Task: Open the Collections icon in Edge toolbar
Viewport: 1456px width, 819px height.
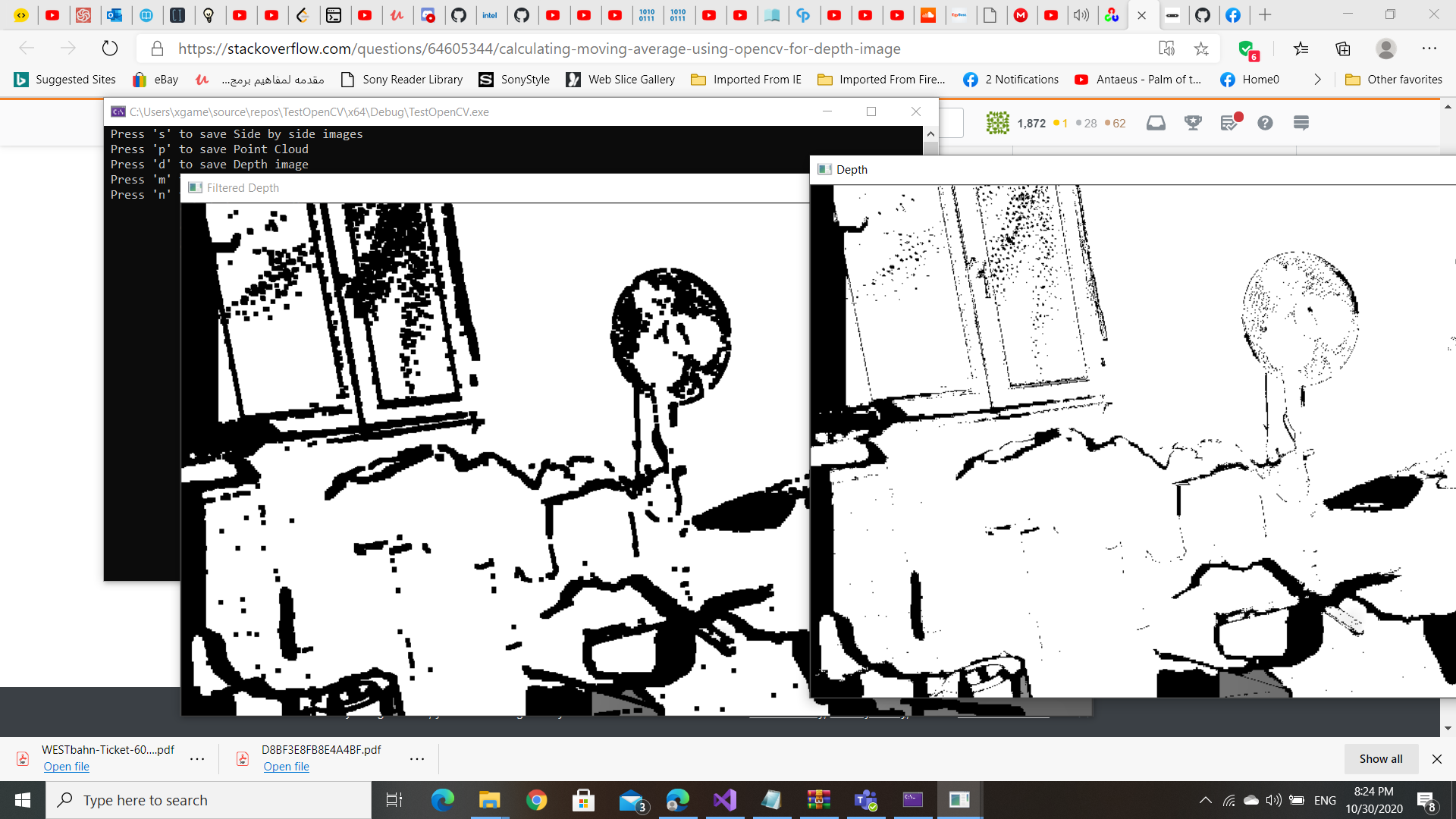Action: coord(1343,49)
